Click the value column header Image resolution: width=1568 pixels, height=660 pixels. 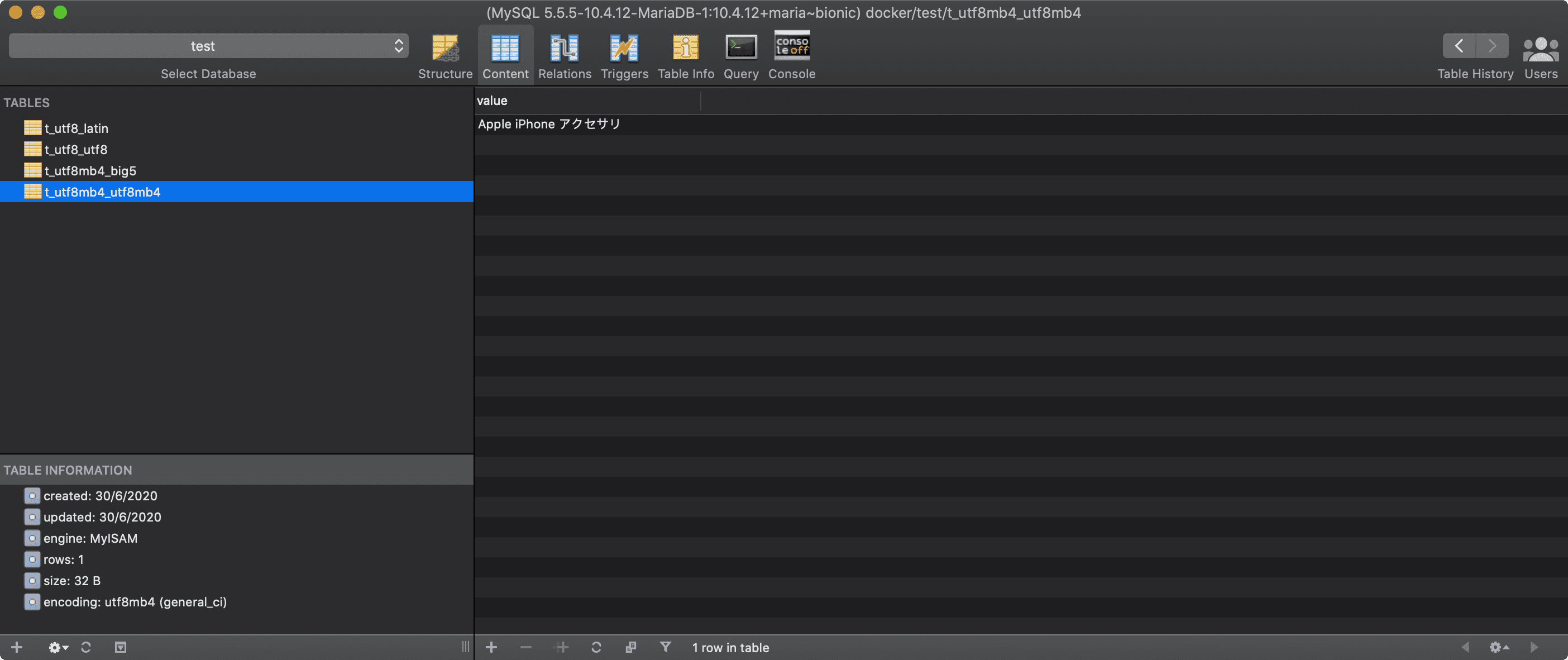pyautogui.click(x=587, y=101)
